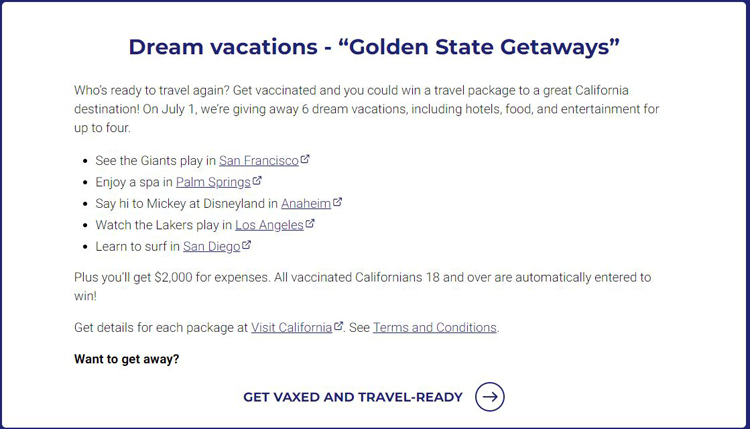Image resolution: width=750 pixels, height=429 pixels.
Task: Click the "$2,000 for expenses" paragraph
Action: 363,286
